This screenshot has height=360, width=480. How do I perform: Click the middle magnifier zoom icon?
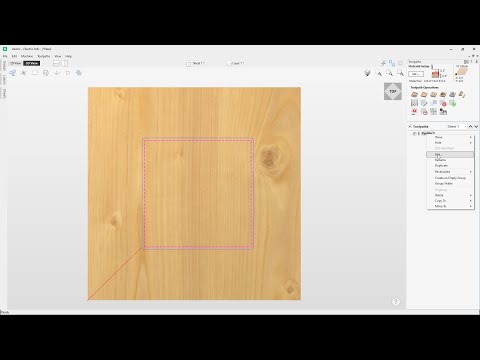point(389,73)
